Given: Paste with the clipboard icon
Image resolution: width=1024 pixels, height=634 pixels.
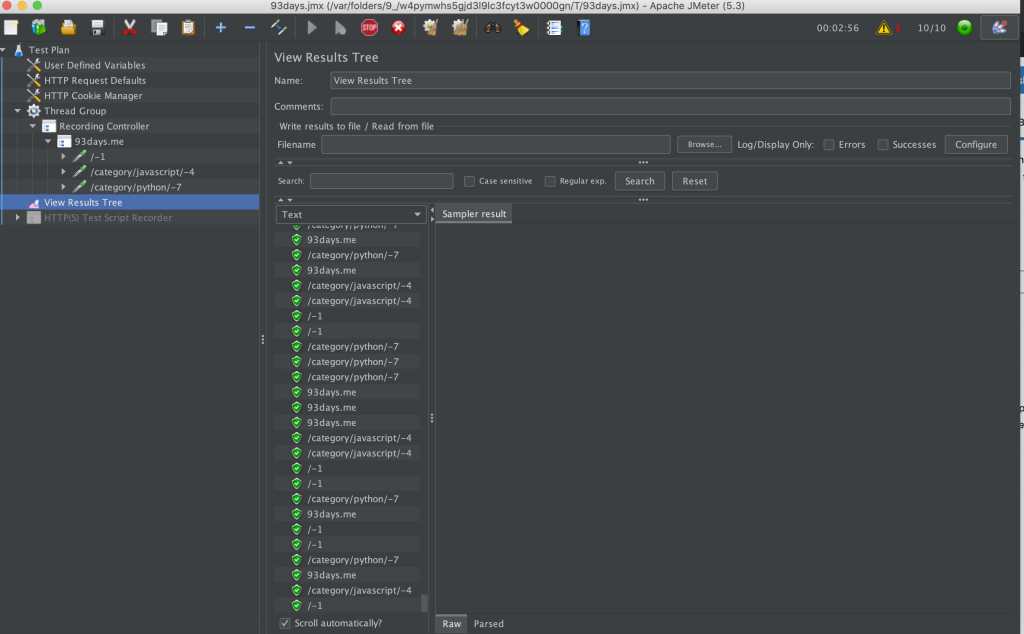Looking at the screenshot, I should 188,27.
